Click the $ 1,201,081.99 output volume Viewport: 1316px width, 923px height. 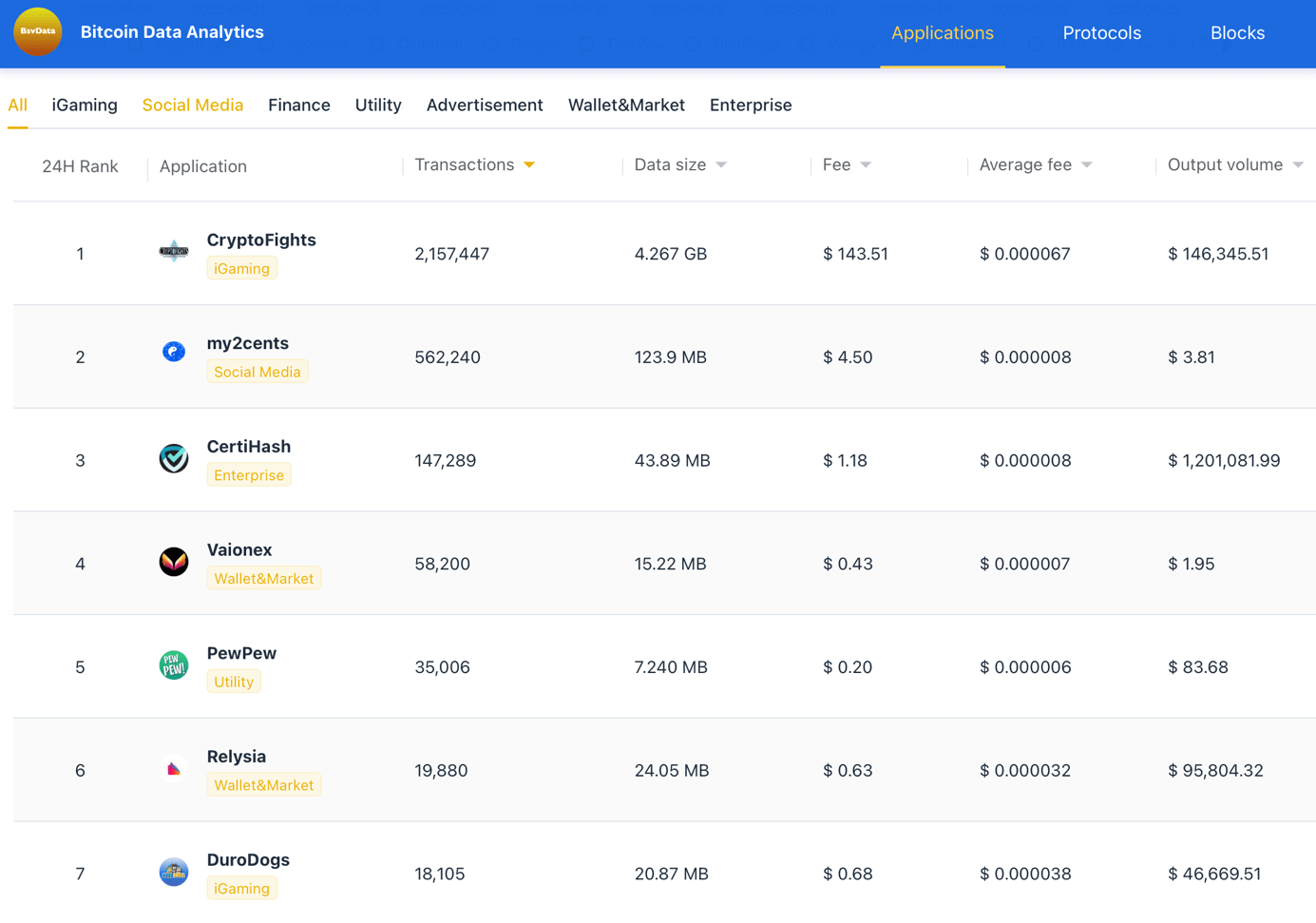(x=1224, y=461)
